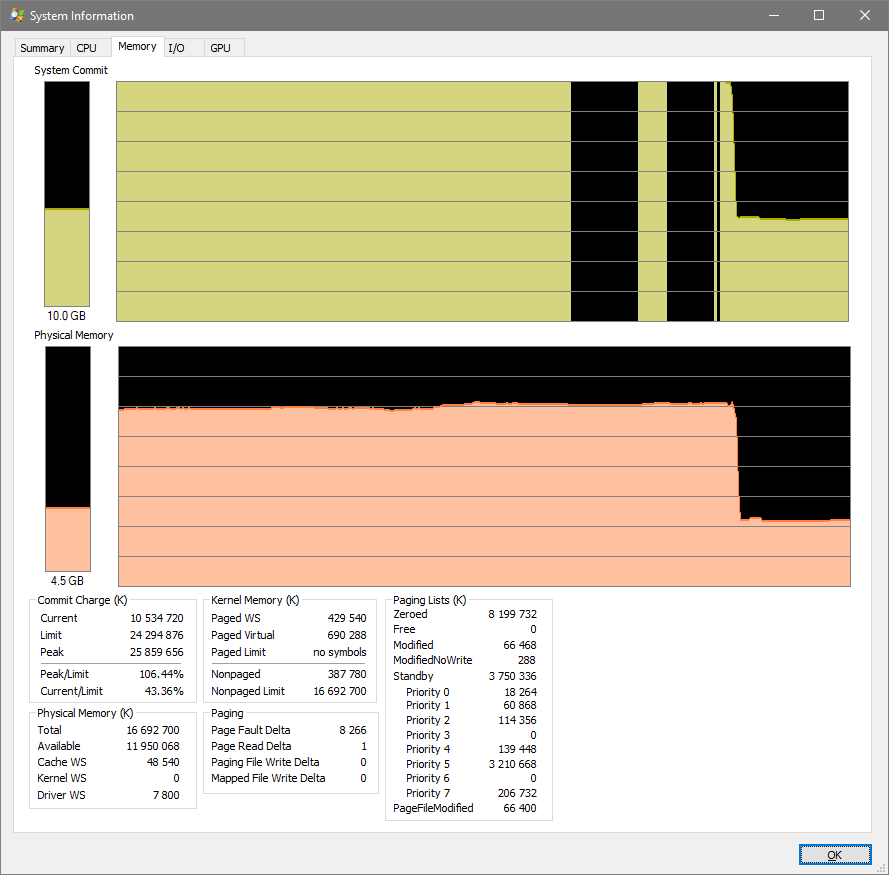
Task: Click the Current/Limit value 43.36%
Action: [x=164, y=691]
